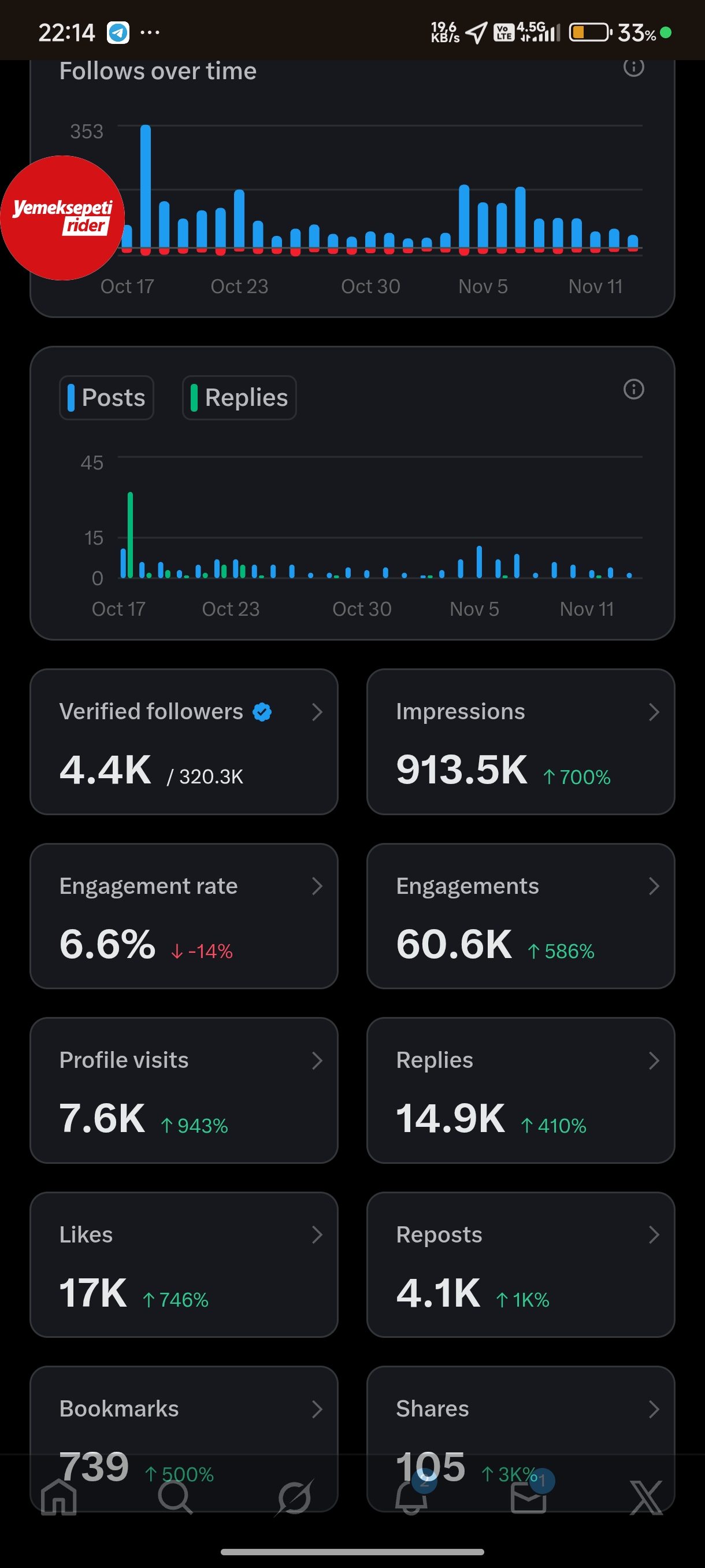
Task: Tap the X logo icon
Action: pos(646,1497)
